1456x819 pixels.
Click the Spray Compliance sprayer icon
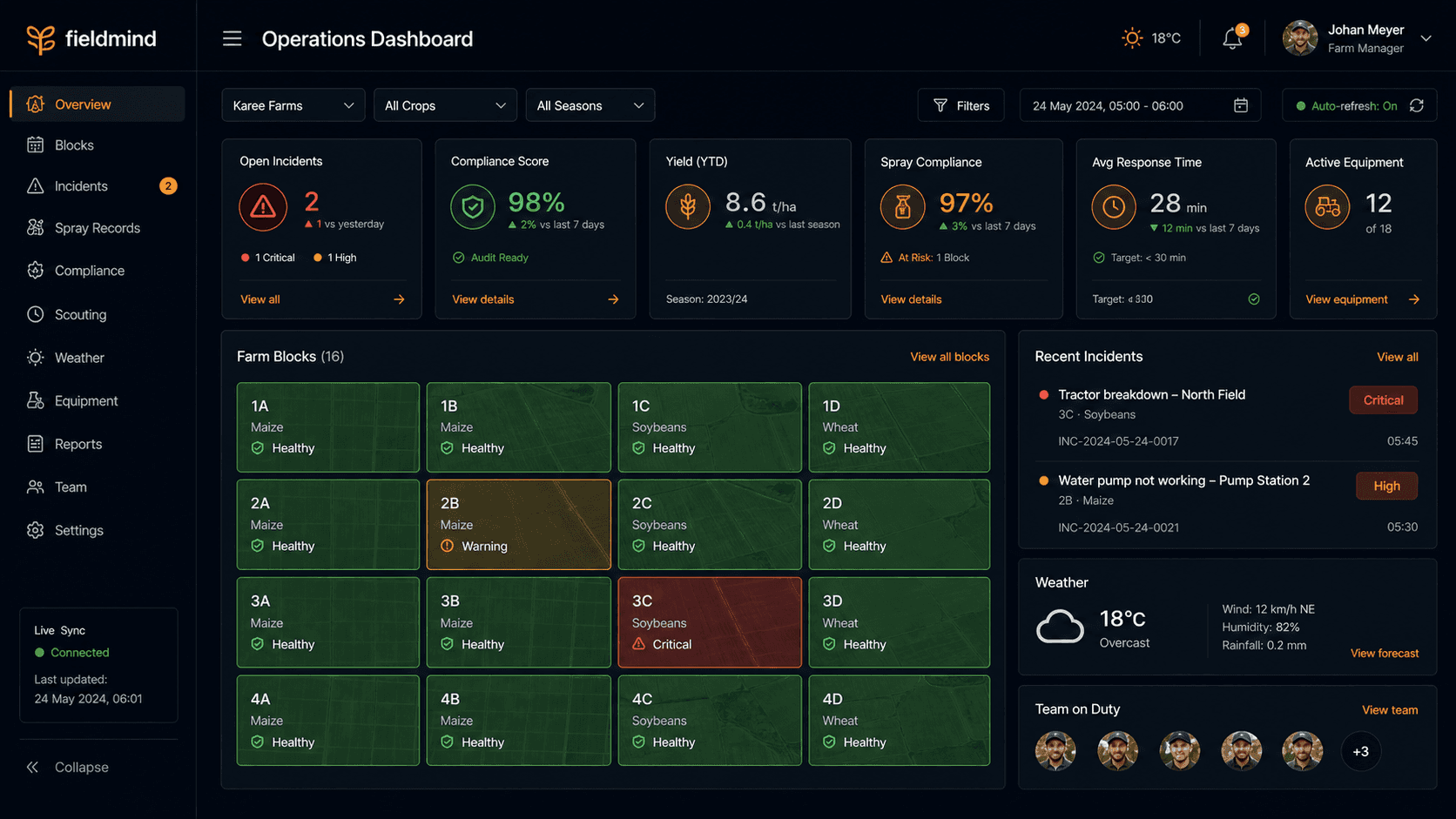coord(903,207)
